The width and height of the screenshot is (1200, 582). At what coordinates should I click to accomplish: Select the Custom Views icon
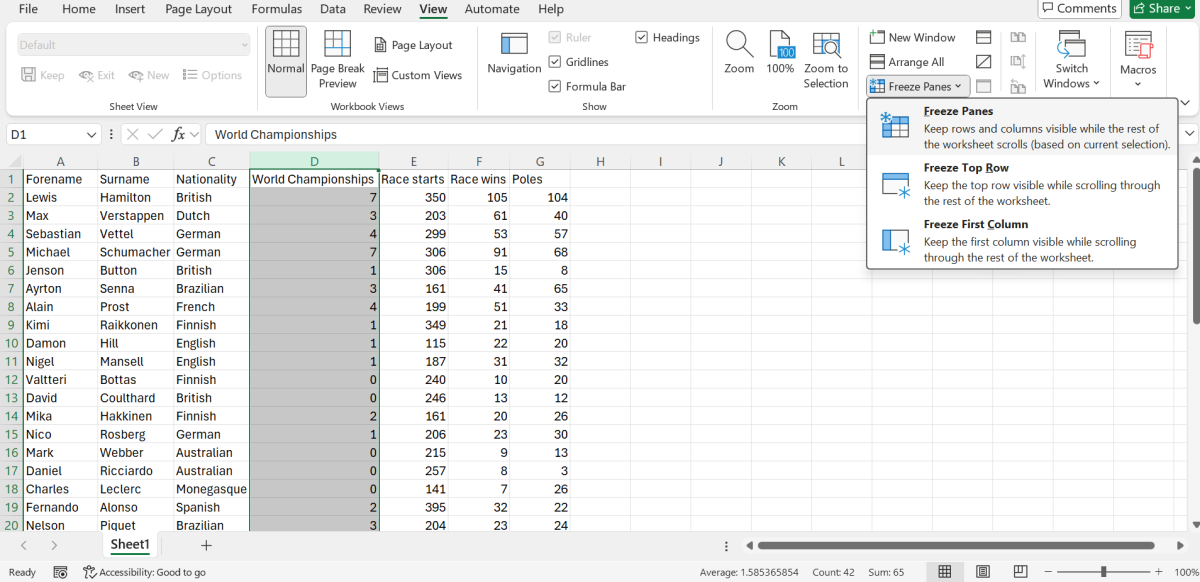pyautogui.click(x=418, y=74)
